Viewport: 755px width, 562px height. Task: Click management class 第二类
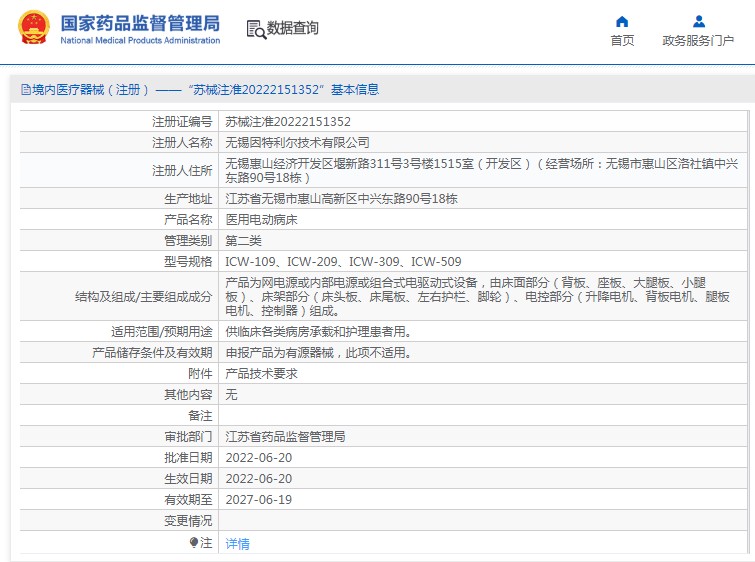pyautogui.click(x=243, y=240)
